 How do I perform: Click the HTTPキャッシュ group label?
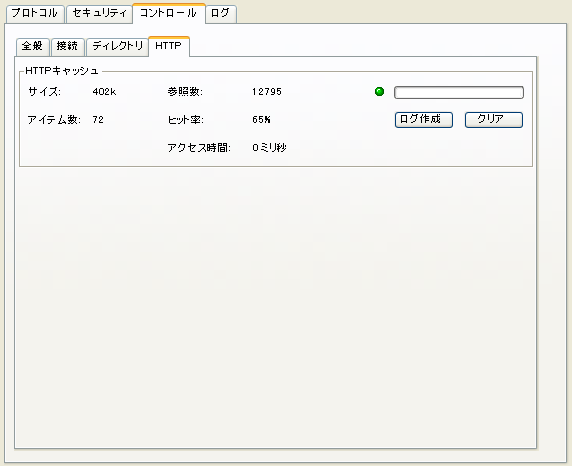(62, 71)
